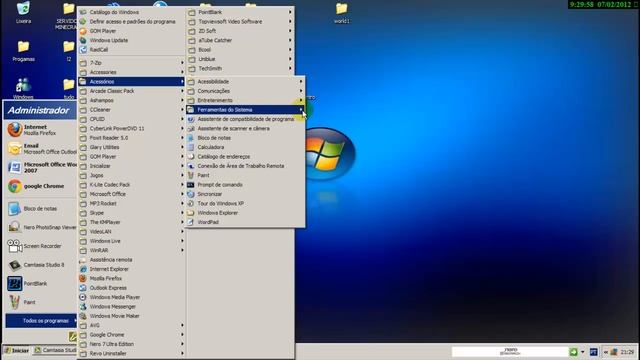Expand the WinRAR program folder

coord(131,251)
